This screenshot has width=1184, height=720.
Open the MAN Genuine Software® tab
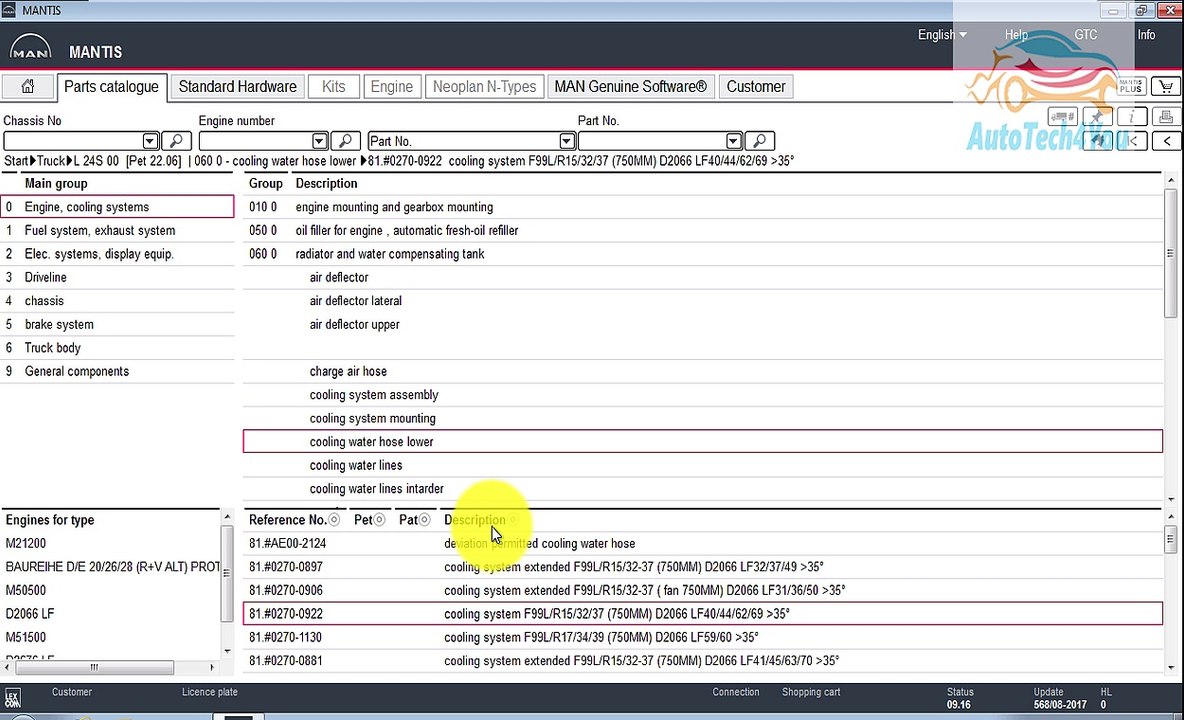click(630, 87)
